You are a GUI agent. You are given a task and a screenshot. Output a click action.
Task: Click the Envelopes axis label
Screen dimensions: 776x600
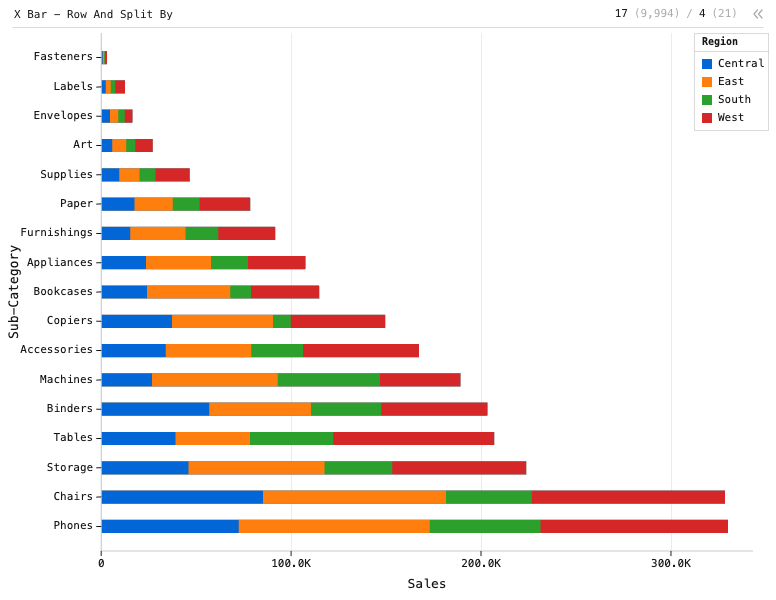click(x=63, y=115)
